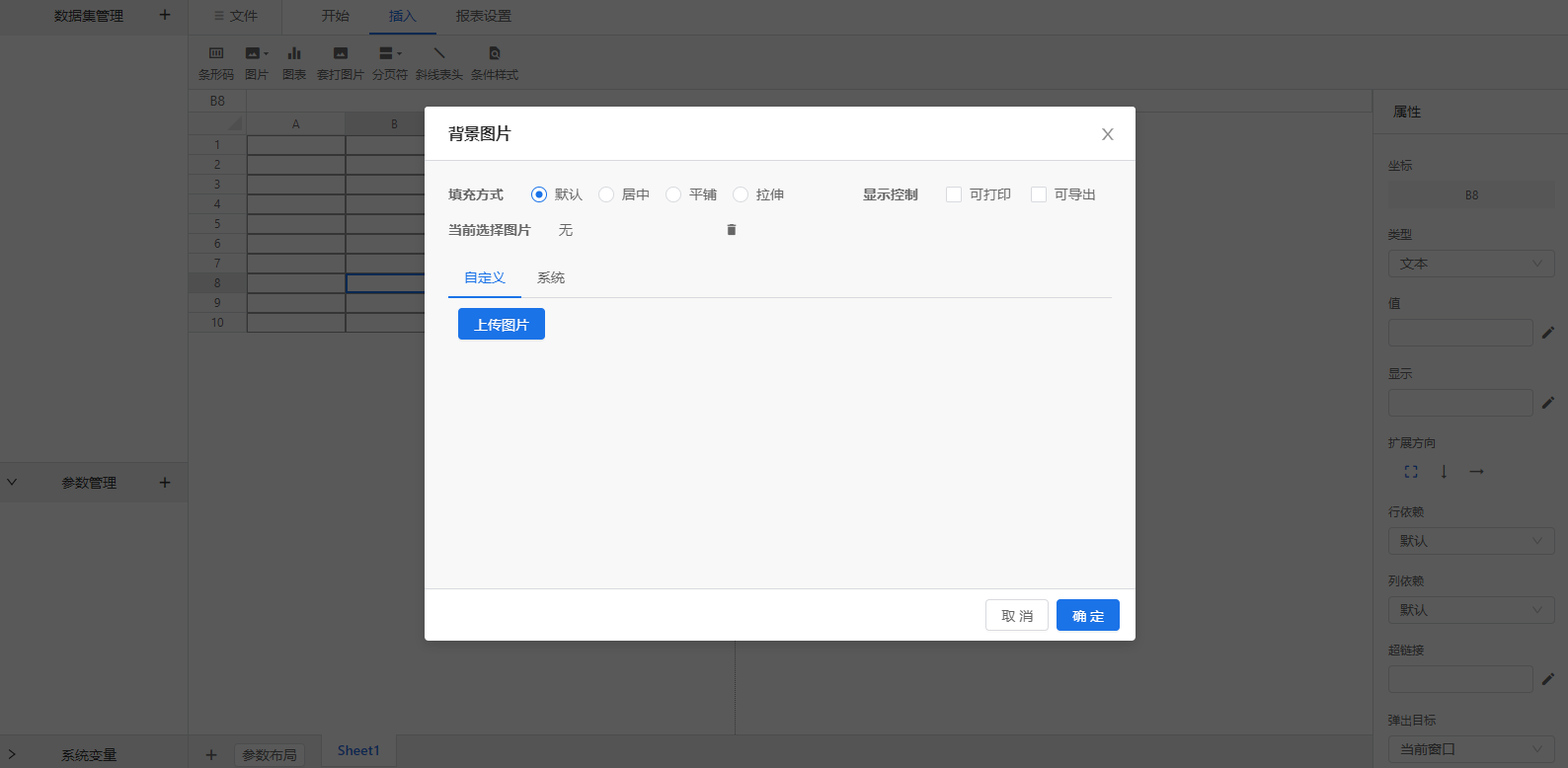Enable the 可打印 checkbox

click(954, 194)
